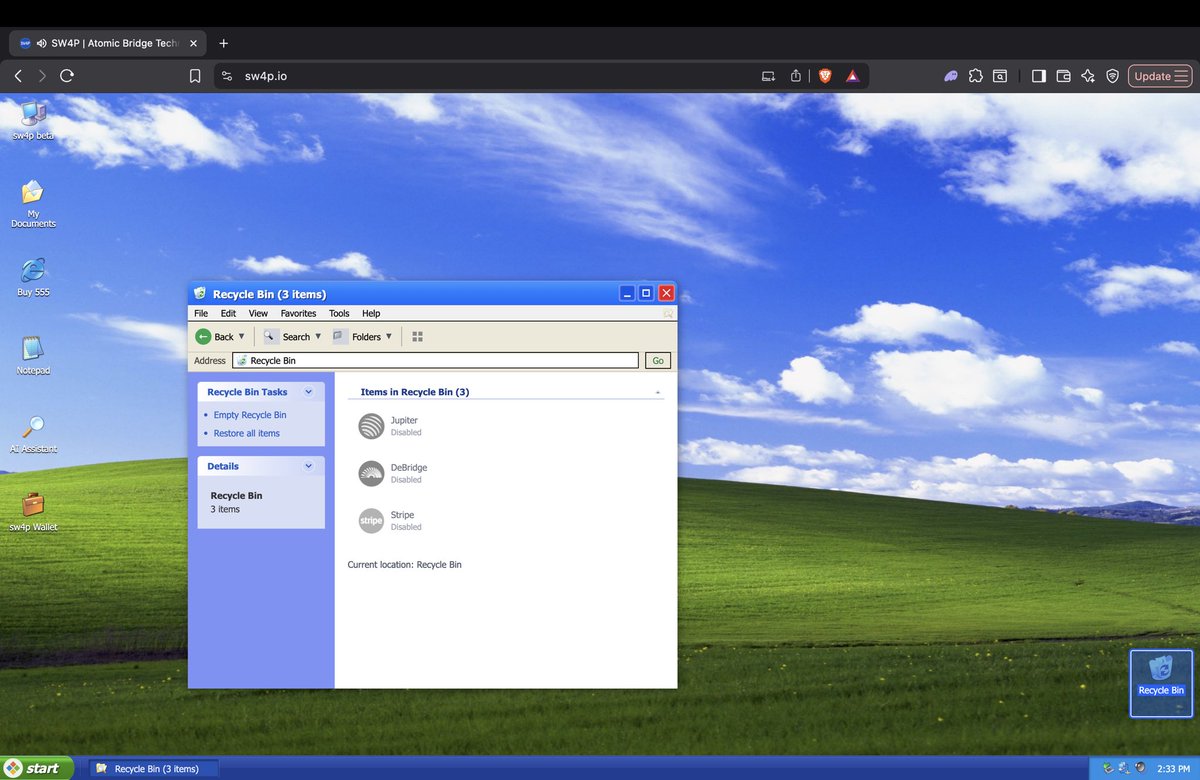The width and height of the screenshot is (1200, 780).
Task: Click the tab search icon in the browser toolbar
Action: (1000, 76)
